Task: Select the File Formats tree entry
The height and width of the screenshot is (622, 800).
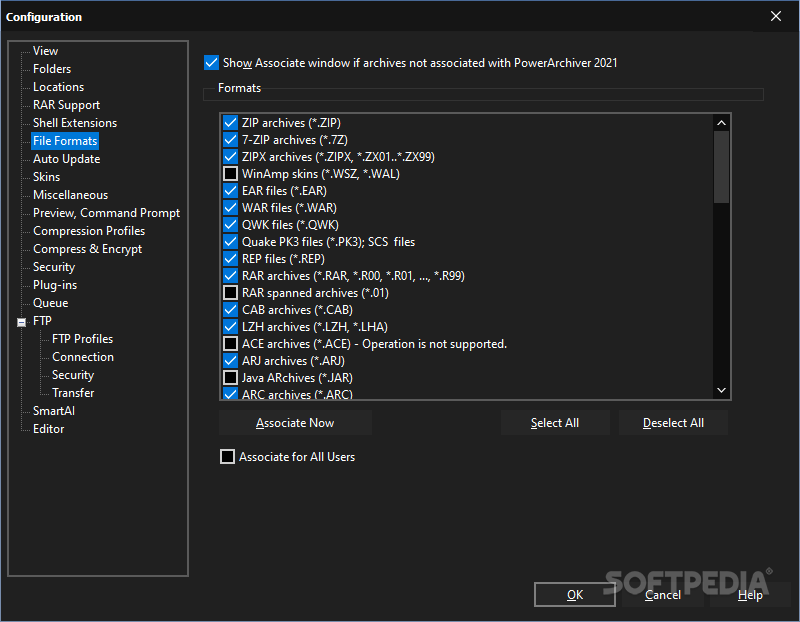Action: pos(65,141)
